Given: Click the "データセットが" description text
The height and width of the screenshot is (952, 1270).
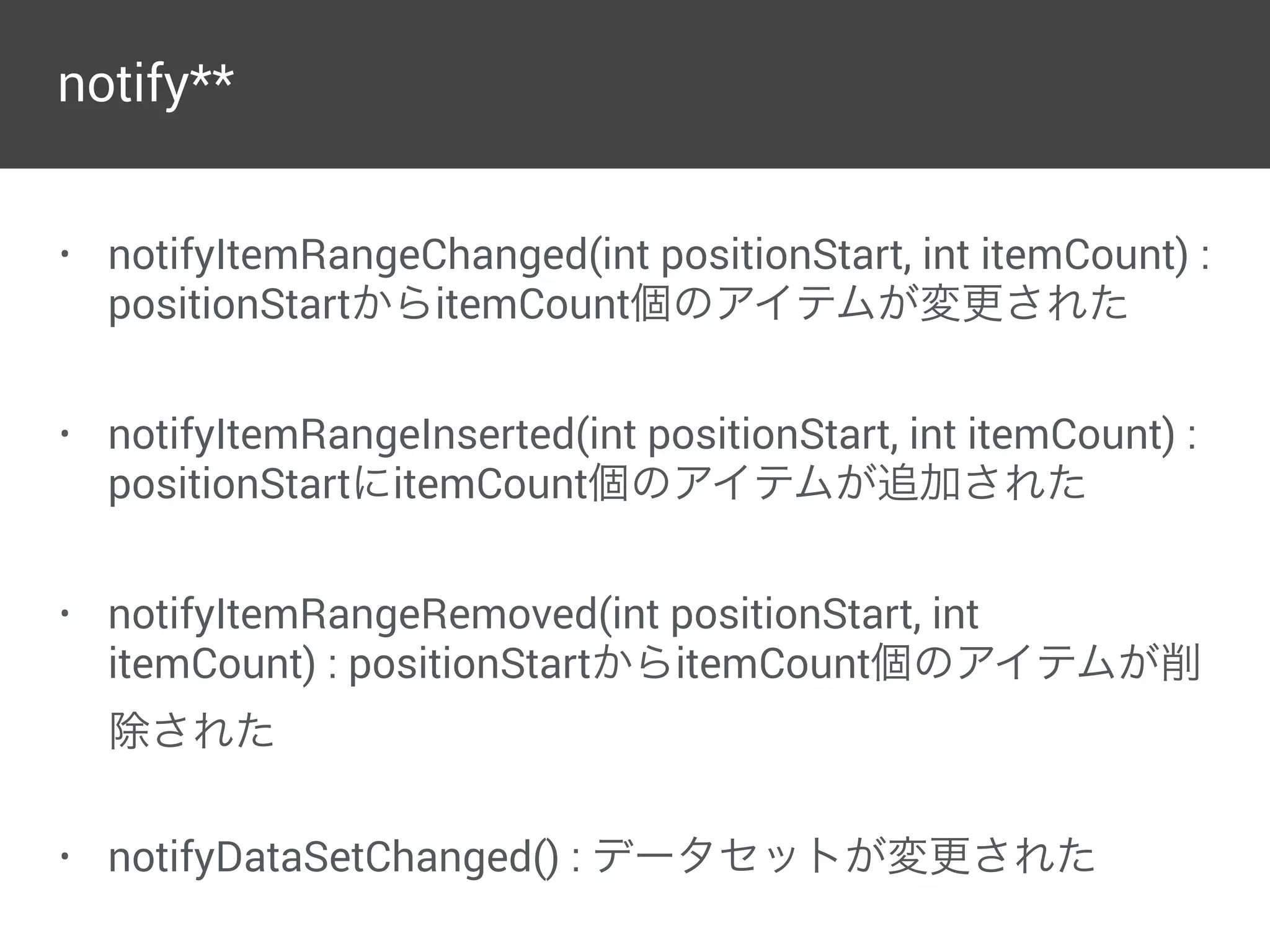Looking at the screenshot, I should click(x=739, y=857).
